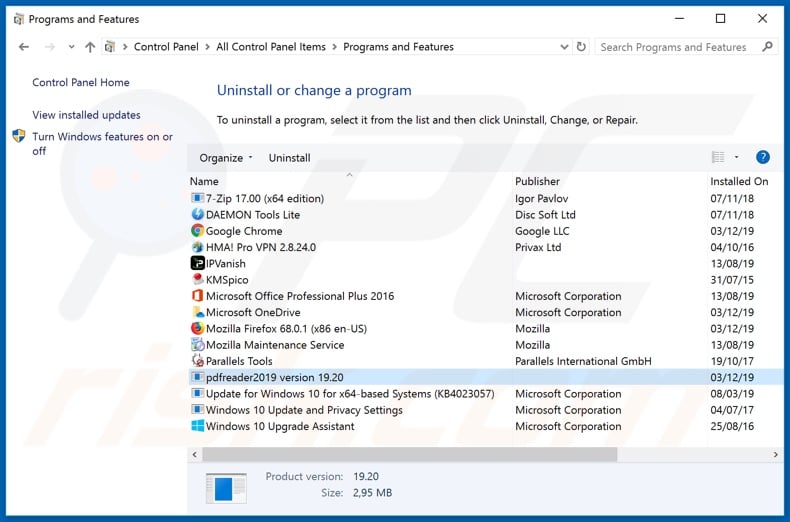Select 'Google Chrome' program name

[244, 231]
